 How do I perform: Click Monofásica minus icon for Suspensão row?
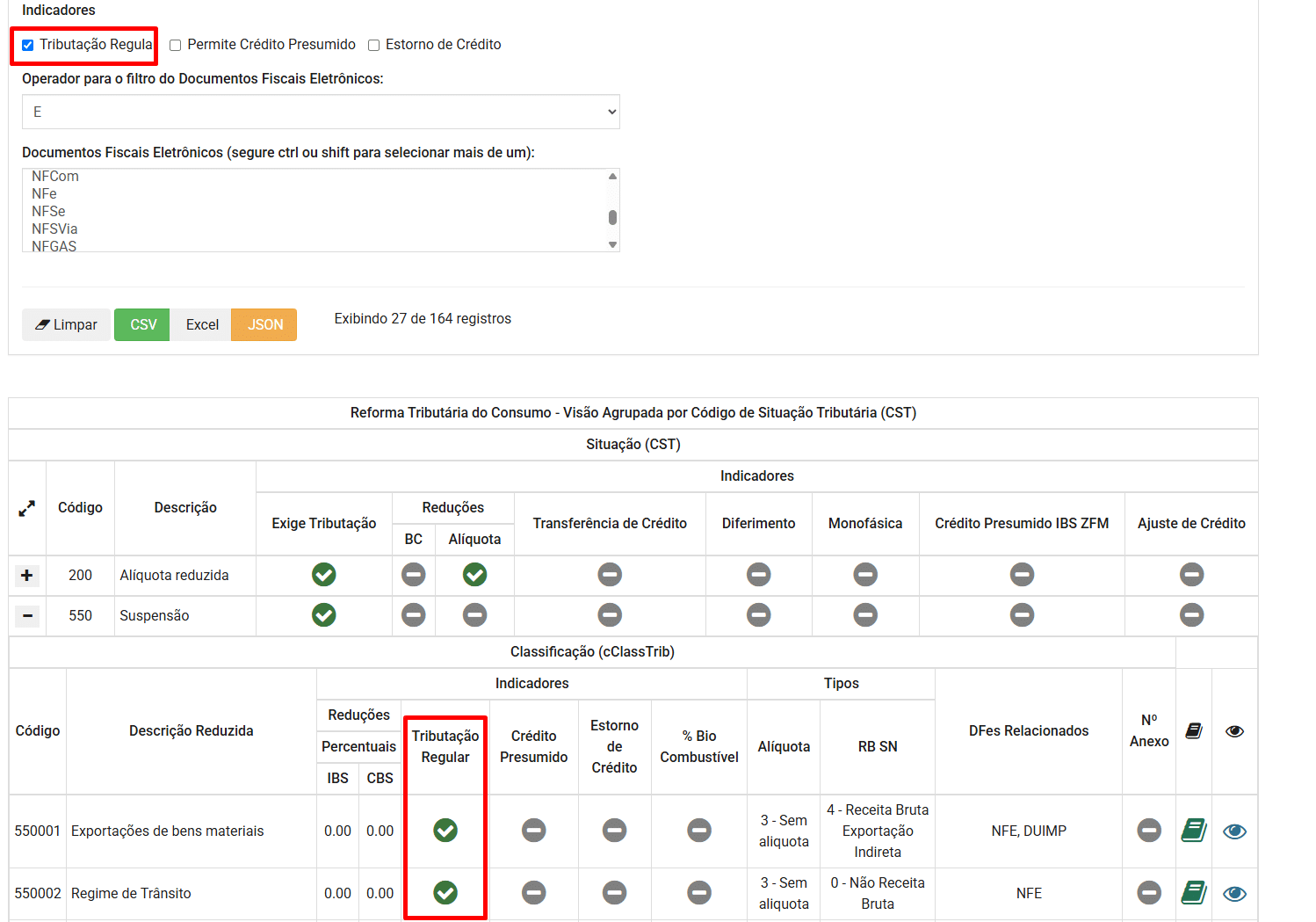pos(865,615)
